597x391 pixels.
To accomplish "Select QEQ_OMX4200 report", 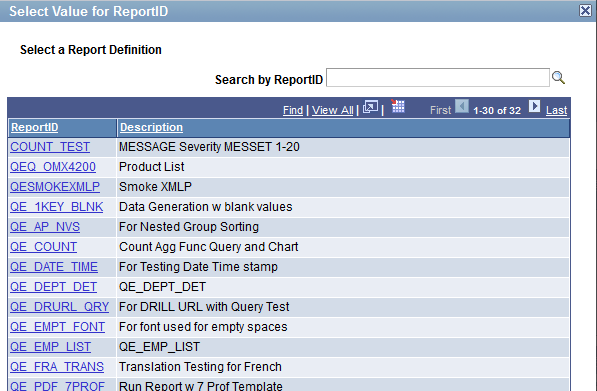I will click(53, 167).
